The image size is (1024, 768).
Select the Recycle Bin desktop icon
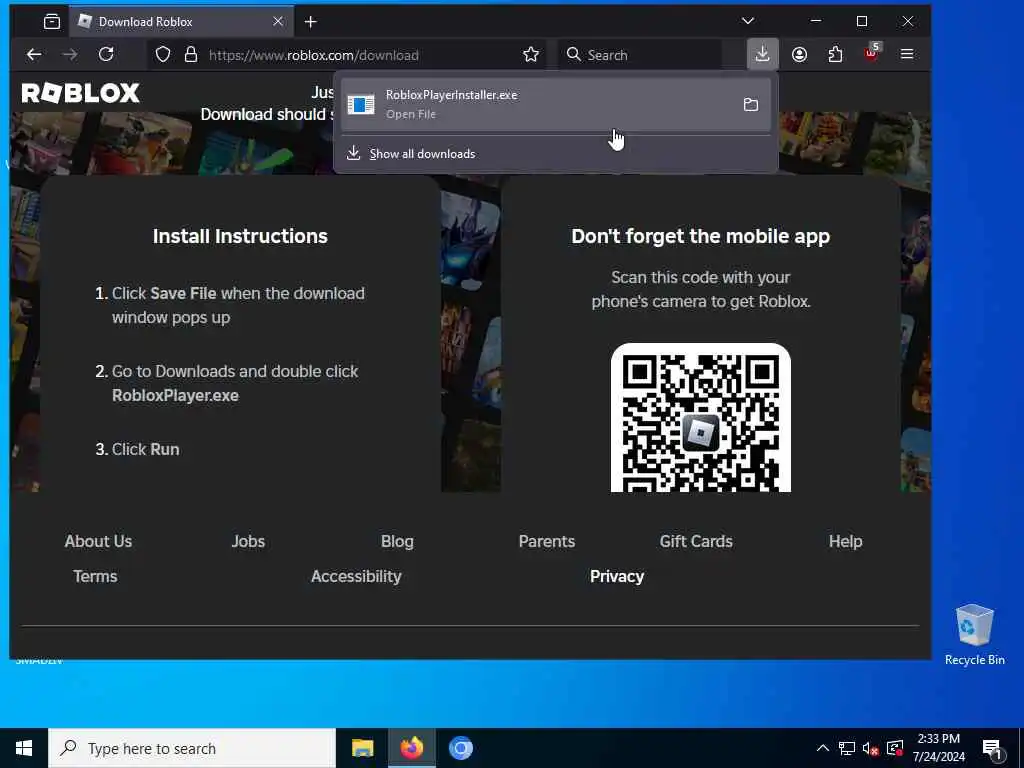[x=974, y=635]
